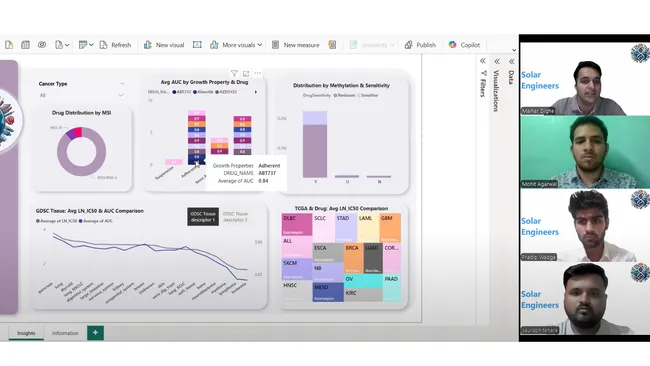Add a new page with plus button
This screenshot has height=366, width=650.
click(95, 332)
